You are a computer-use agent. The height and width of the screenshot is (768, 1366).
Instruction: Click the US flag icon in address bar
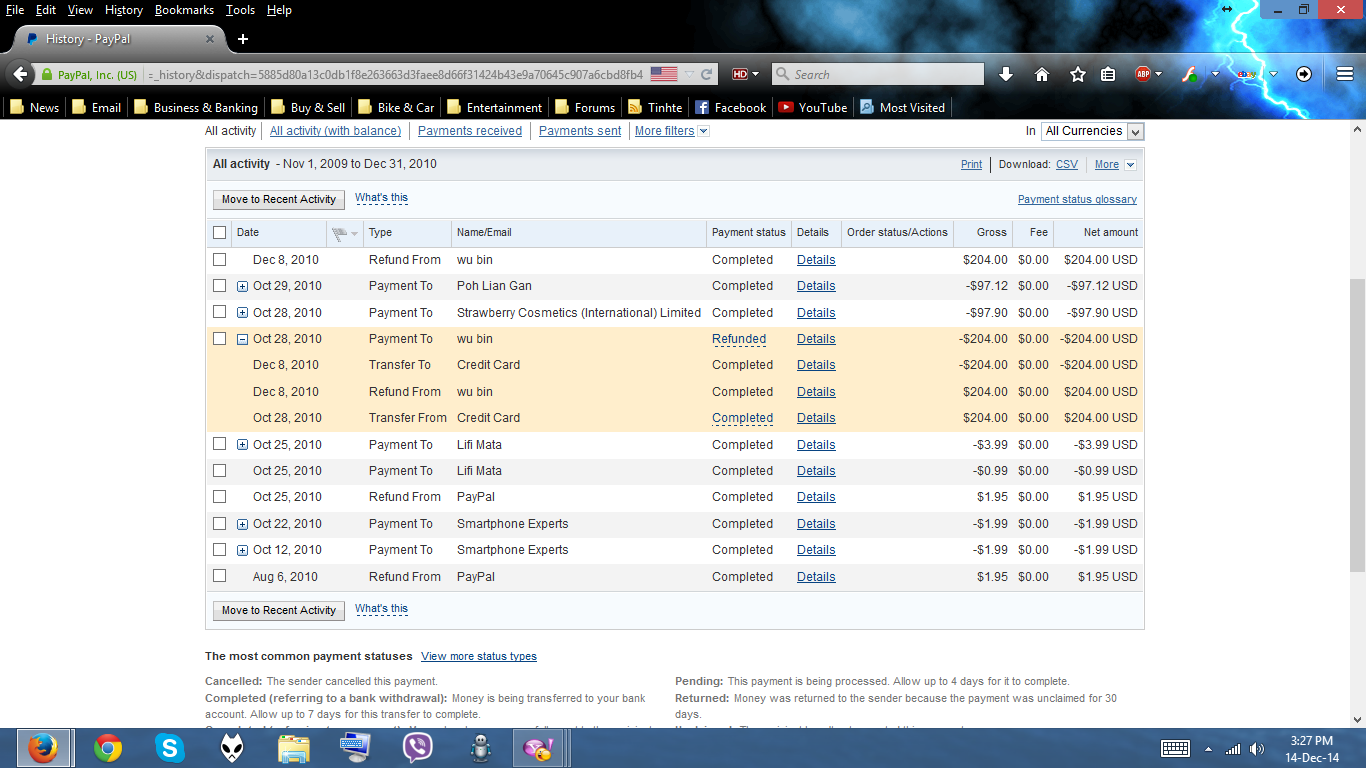click(x=664, y=74)
